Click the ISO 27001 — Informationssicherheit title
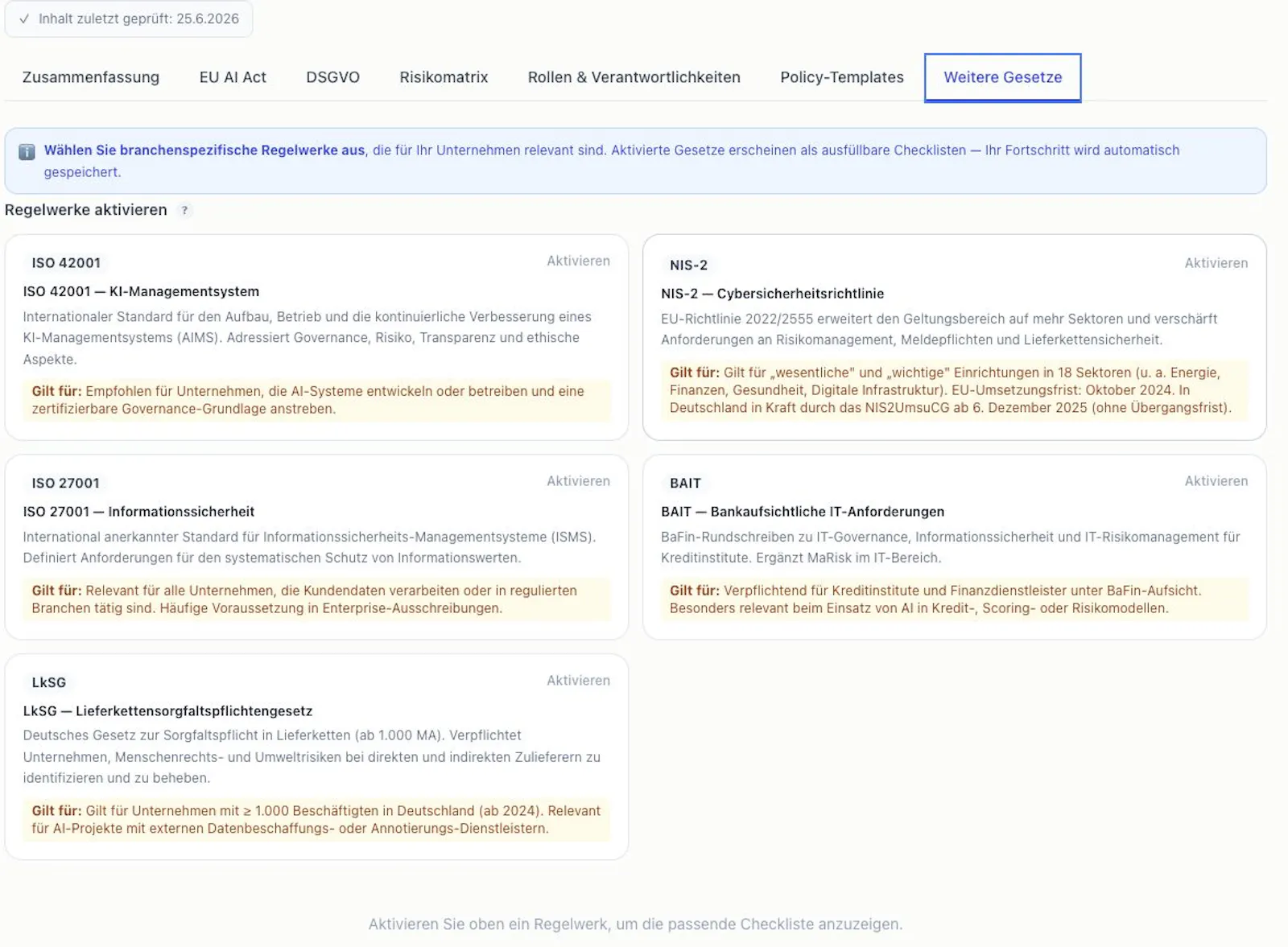Screen dimensions: 1288x947 138,512
